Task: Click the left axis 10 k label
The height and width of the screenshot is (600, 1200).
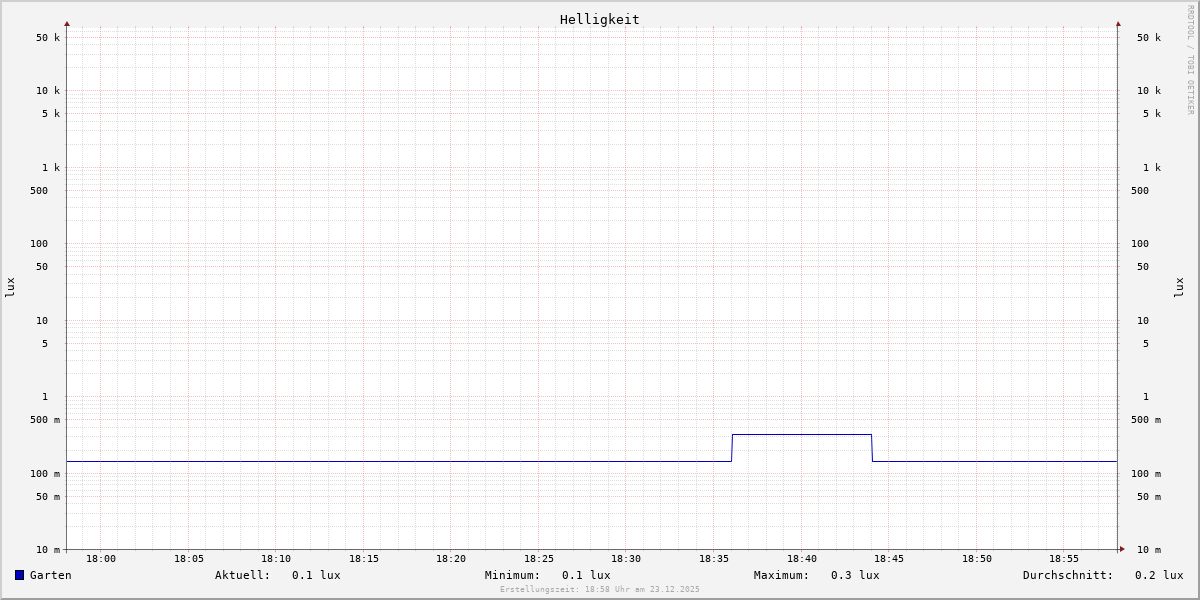Action: click(x=48, y=91)
